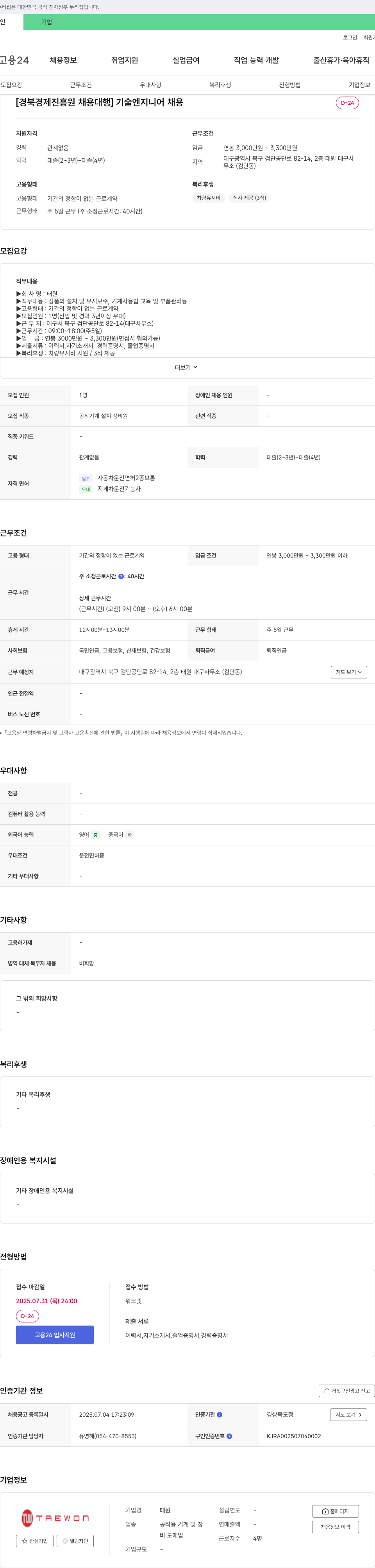The width and height of the screenshot is (375, 1568).
Task: Open the 기업 tab in the top bar
Action: click(x=47, y=22)
